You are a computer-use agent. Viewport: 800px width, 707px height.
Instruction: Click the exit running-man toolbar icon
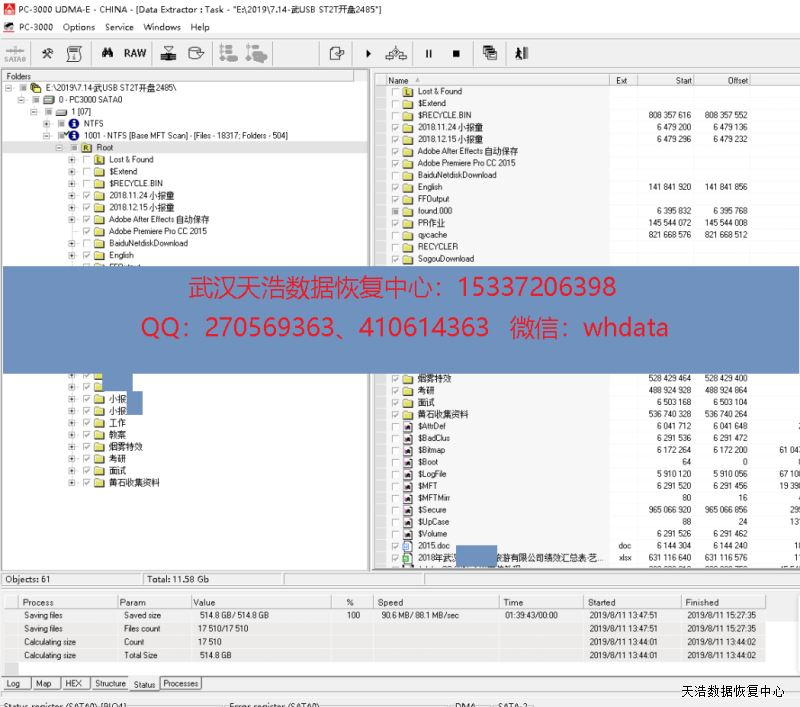pos(521,53)
